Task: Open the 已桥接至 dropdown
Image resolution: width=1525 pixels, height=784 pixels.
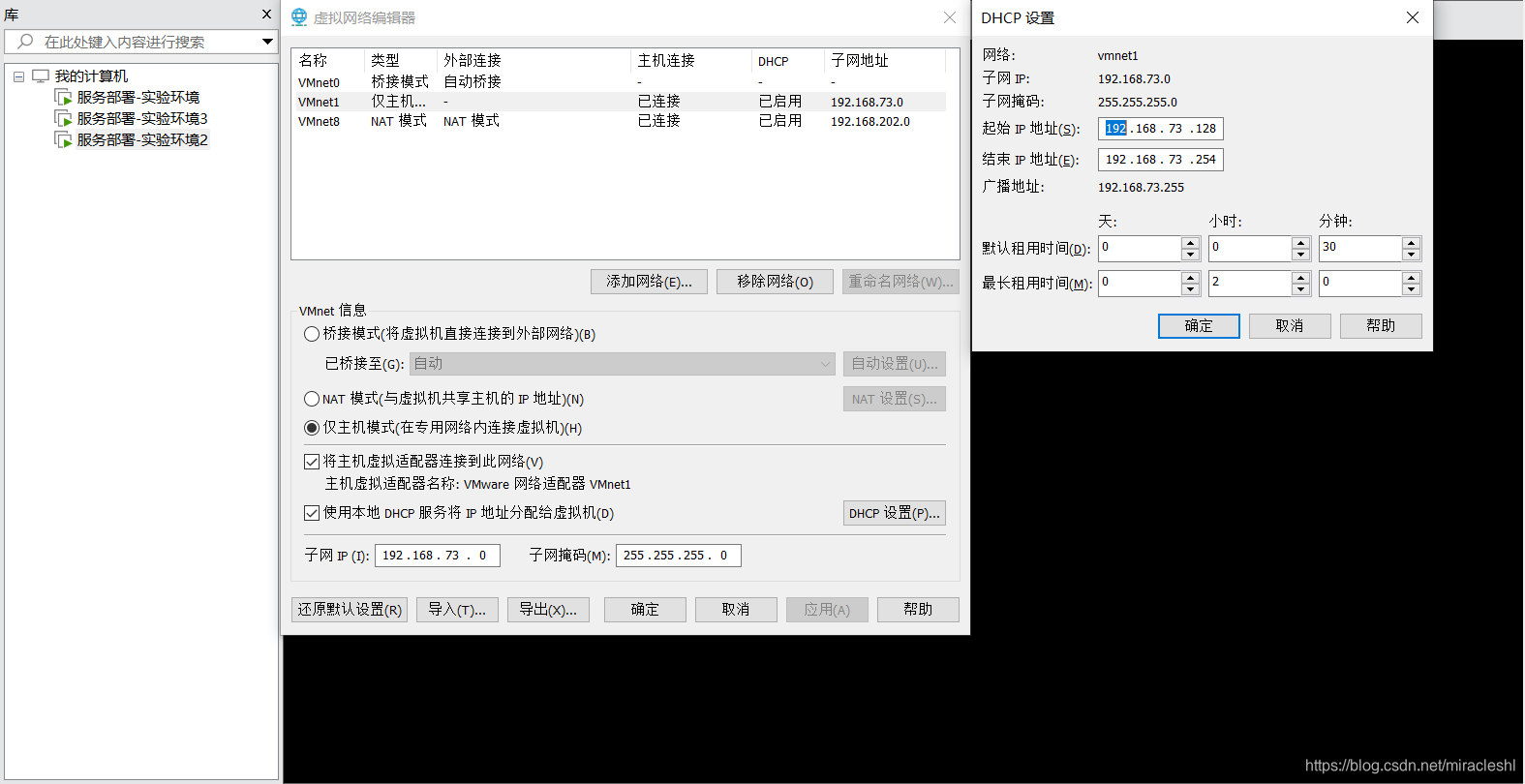Action: [x=825, y=364]
